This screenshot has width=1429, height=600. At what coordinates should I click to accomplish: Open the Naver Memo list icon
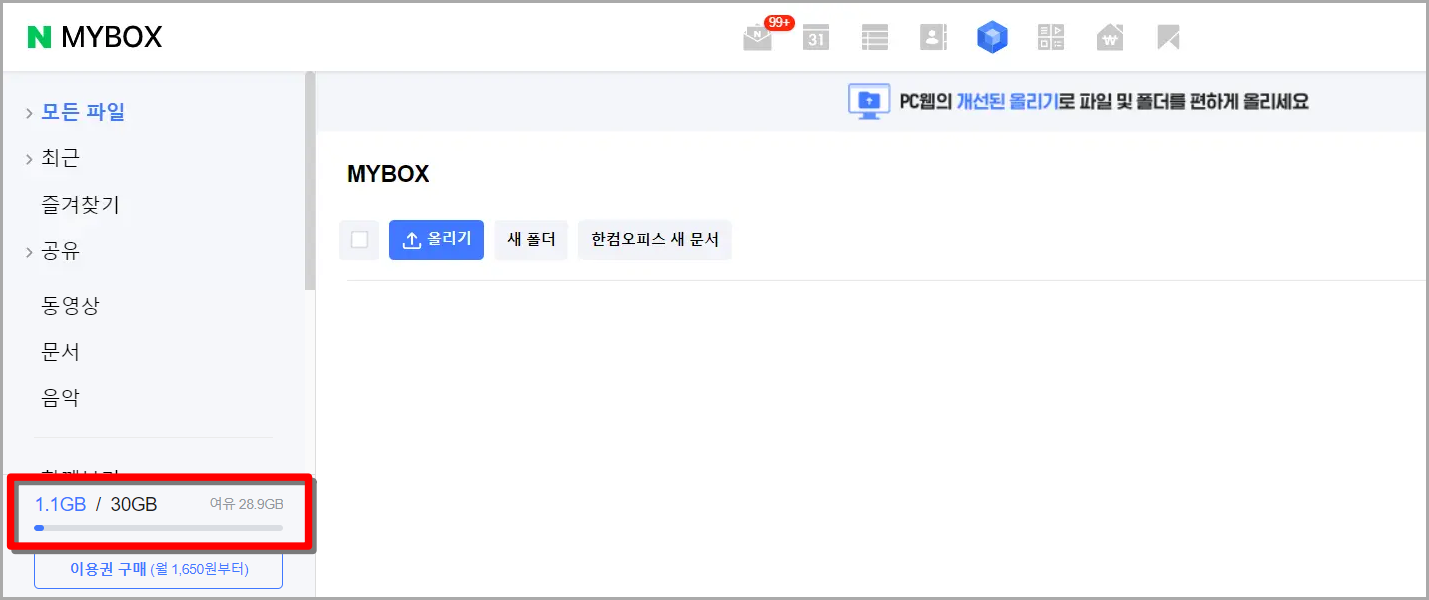coord(875,38)
